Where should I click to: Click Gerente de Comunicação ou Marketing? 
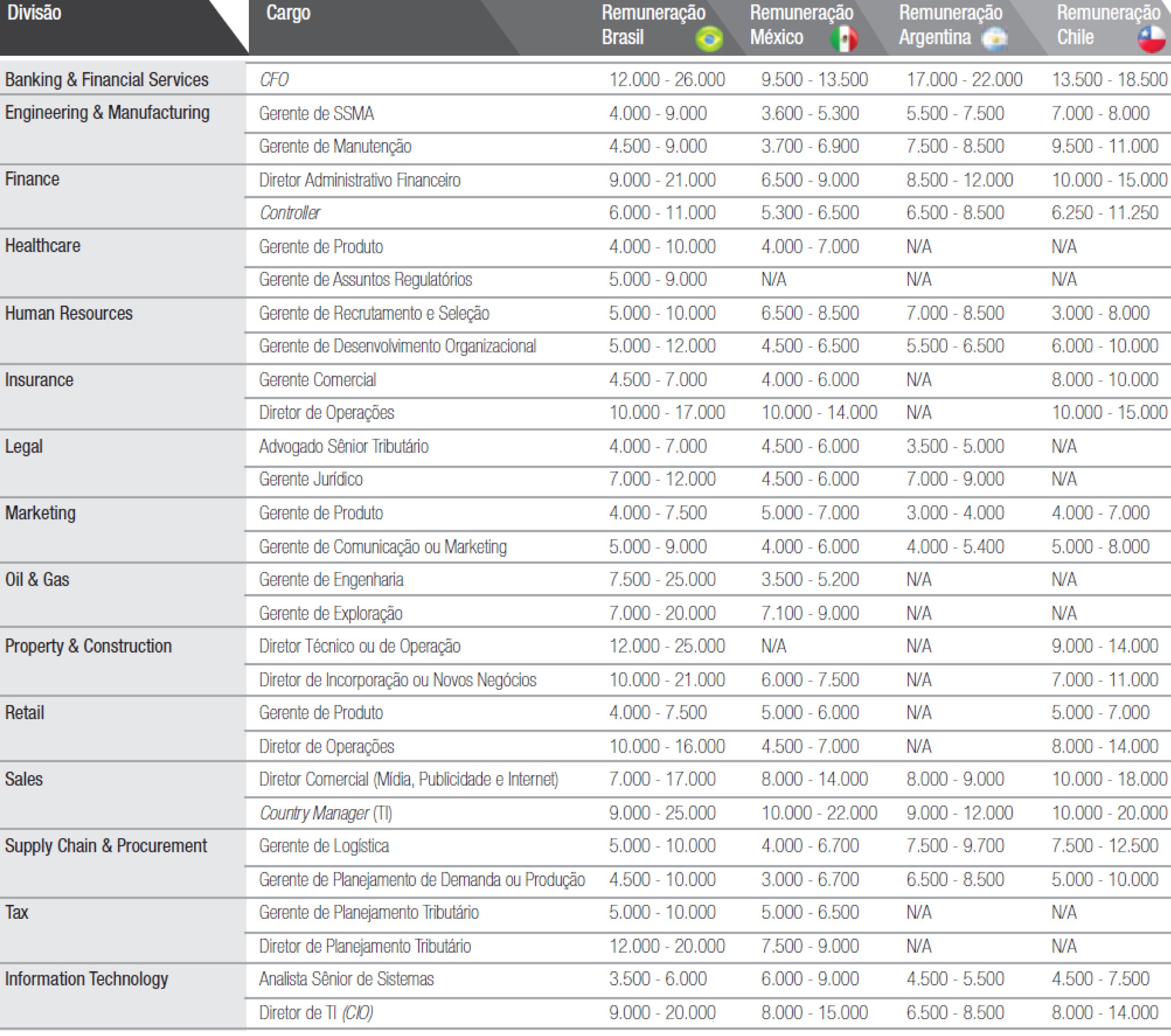(383, 547)
